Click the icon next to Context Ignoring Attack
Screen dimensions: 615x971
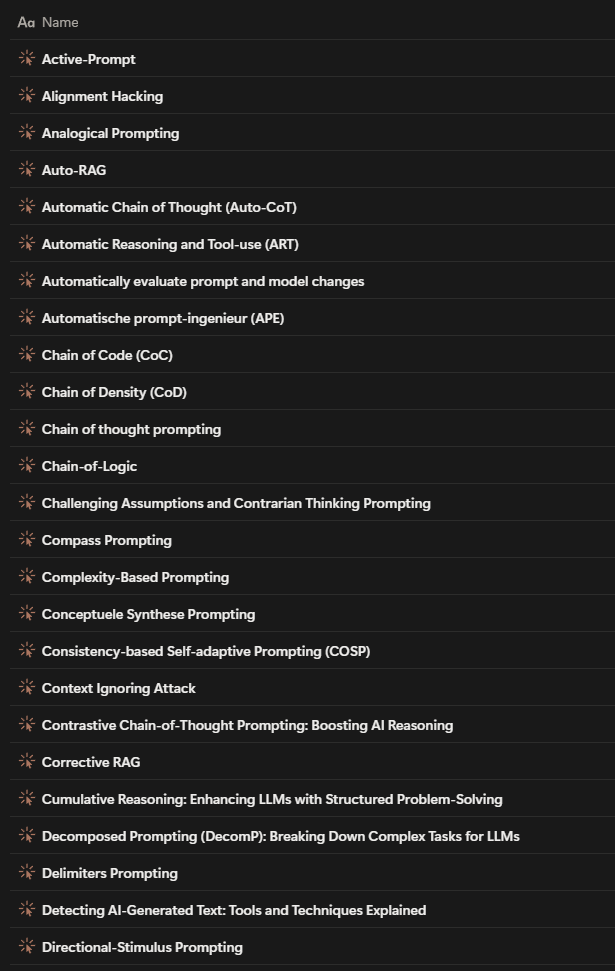[27, 688]
